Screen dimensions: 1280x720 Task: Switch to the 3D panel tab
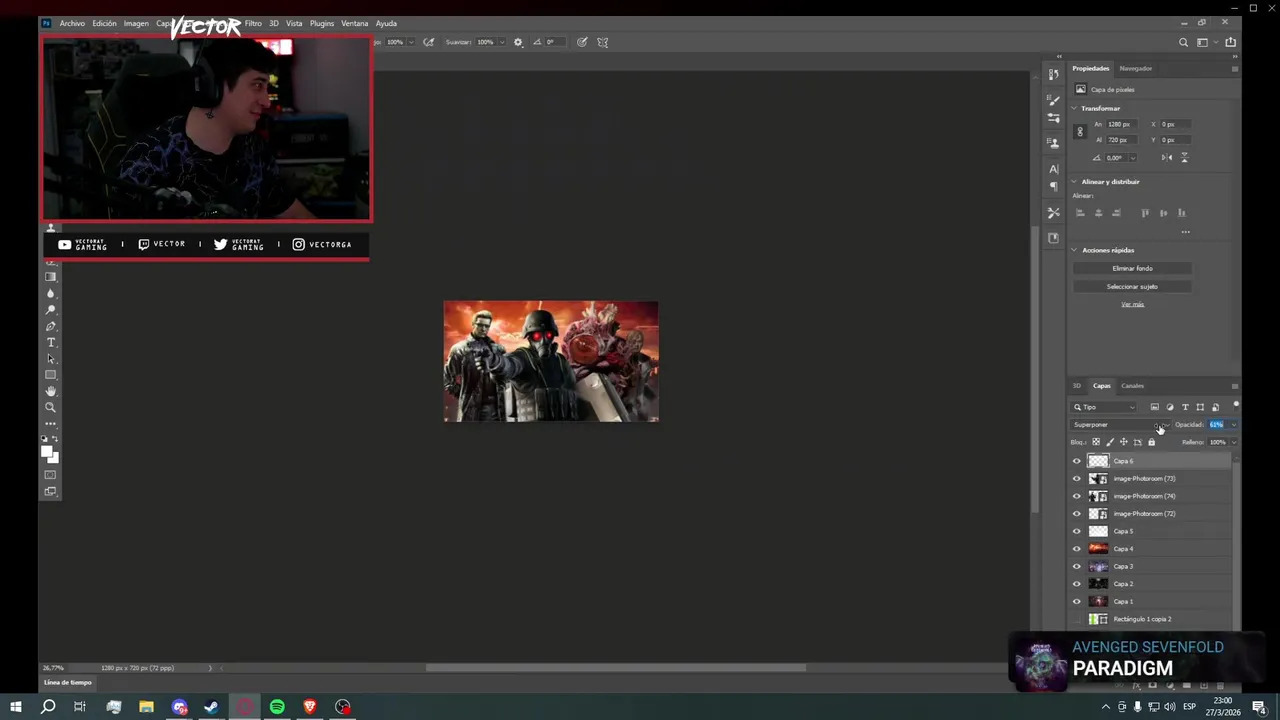pyautogui.click(x=1077, y=386)
